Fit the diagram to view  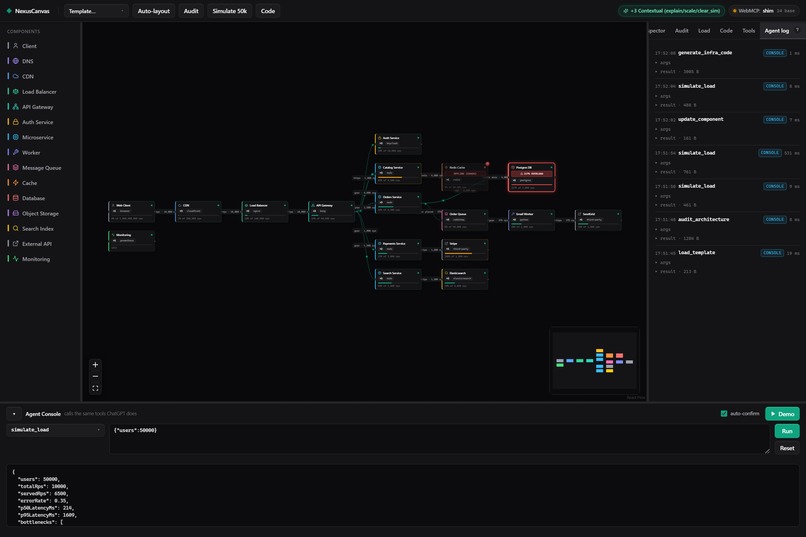tap(95, 388)
